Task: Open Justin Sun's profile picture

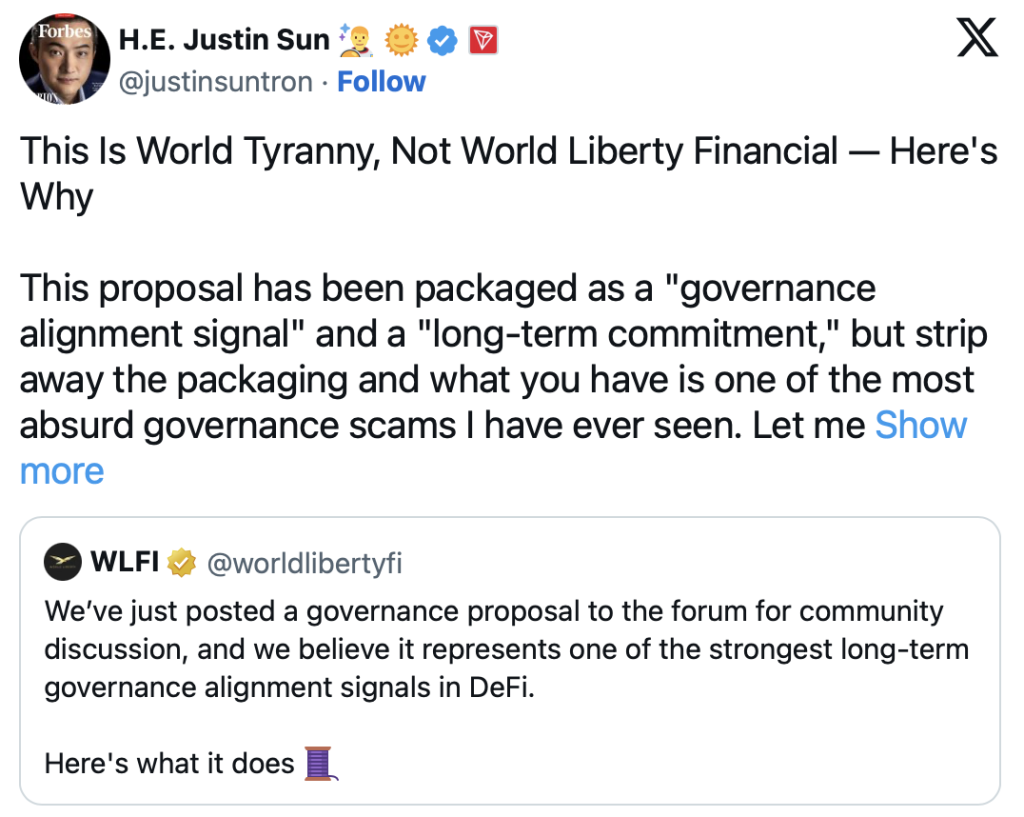Action: 63,60
